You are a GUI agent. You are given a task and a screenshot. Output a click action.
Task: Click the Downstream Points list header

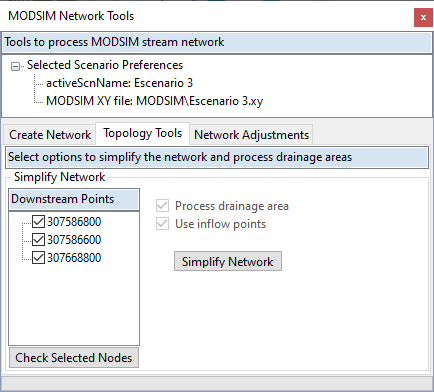point(74,199)
